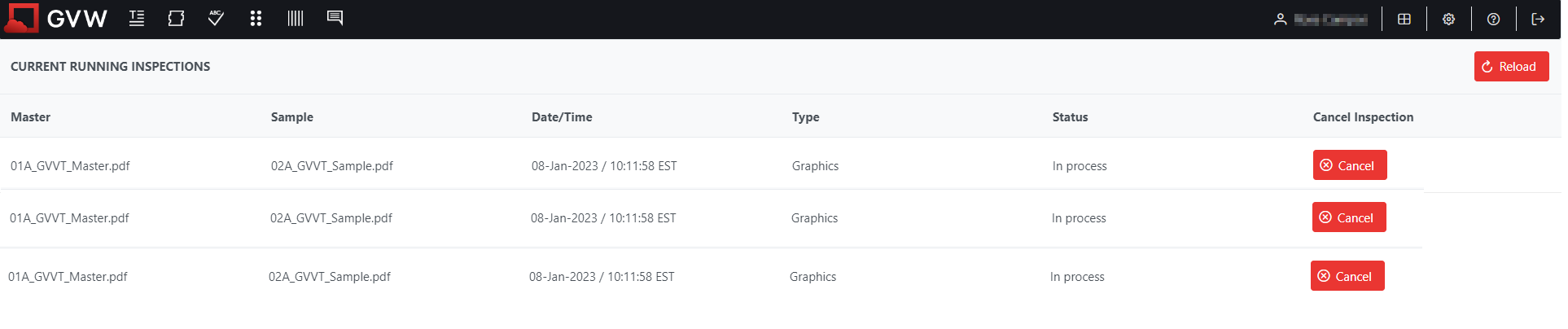Click the GVW cloud logo

21,18
